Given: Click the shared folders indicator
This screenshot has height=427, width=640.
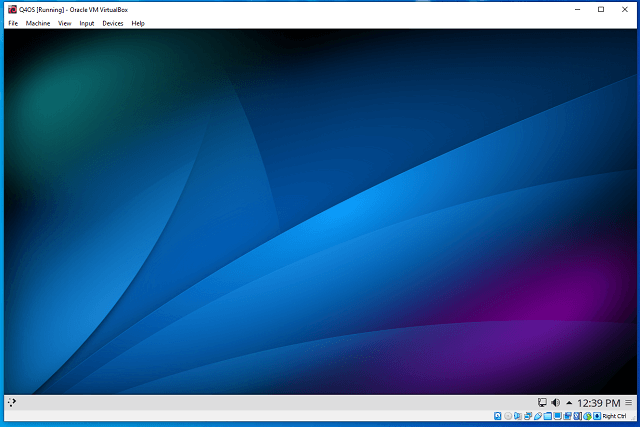Looking at the screenshot, I should point(549,416).
